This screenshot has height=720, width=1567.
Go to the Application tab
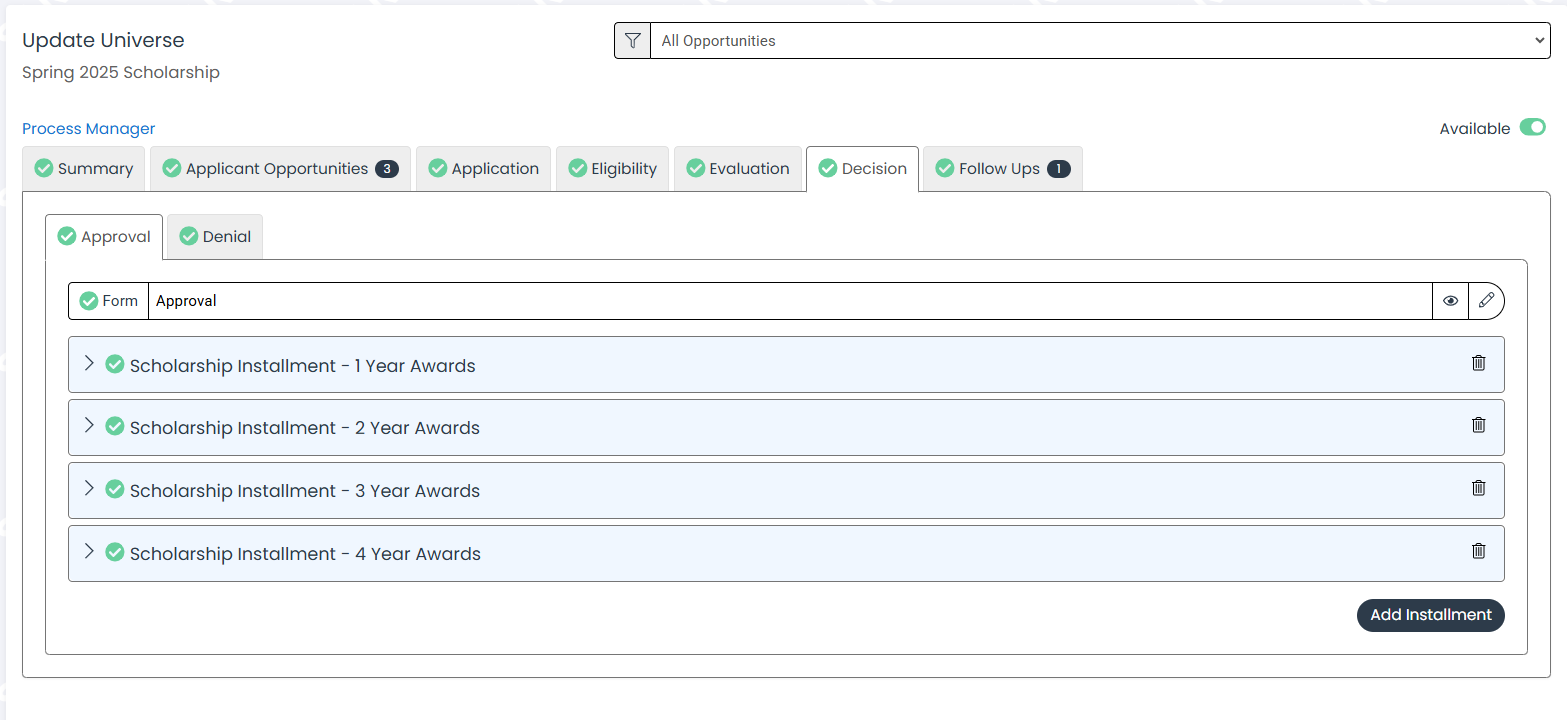tap(483, 169)
